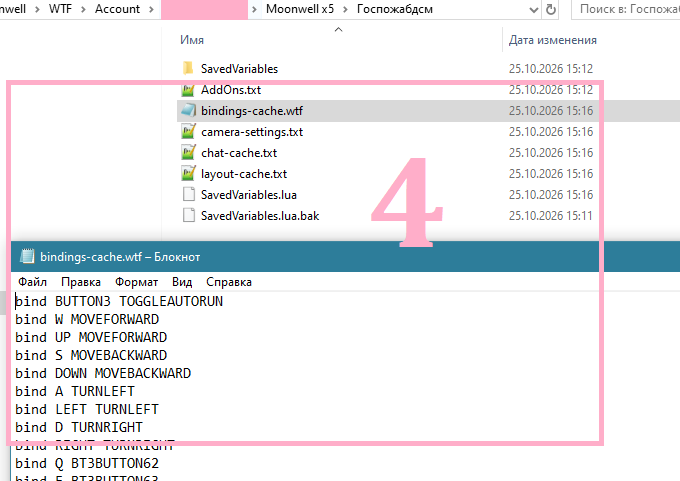Open the Файл menu in Notepad
The height and width of the screenshot is (481, 680).
(x=33, y=282)
